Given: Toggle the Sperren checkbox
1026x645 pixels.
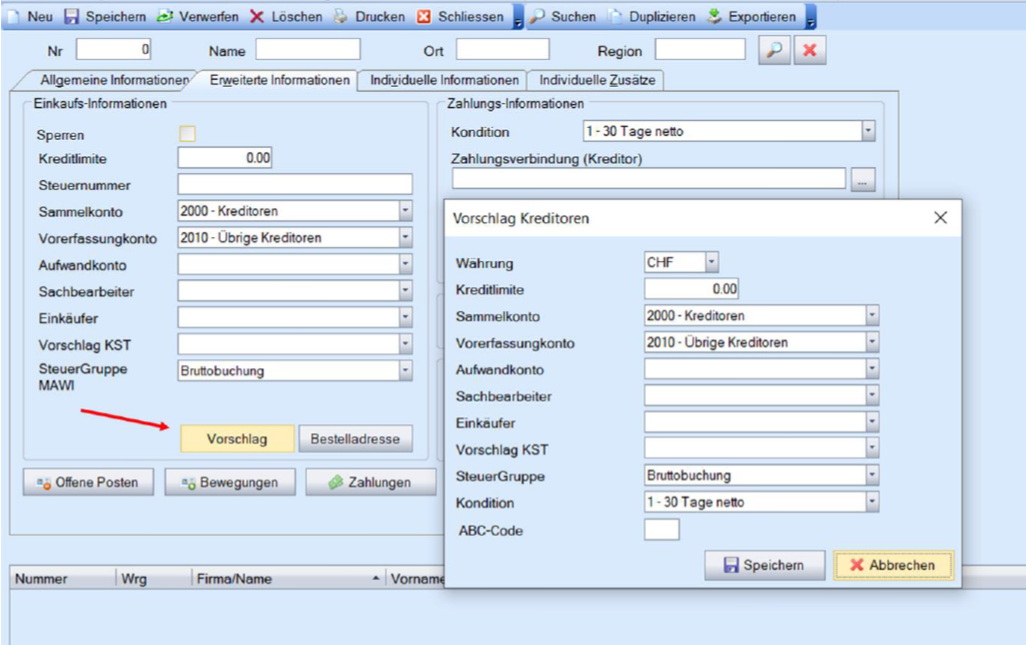Looking at the screenshot, I should [x=187, y=134].
